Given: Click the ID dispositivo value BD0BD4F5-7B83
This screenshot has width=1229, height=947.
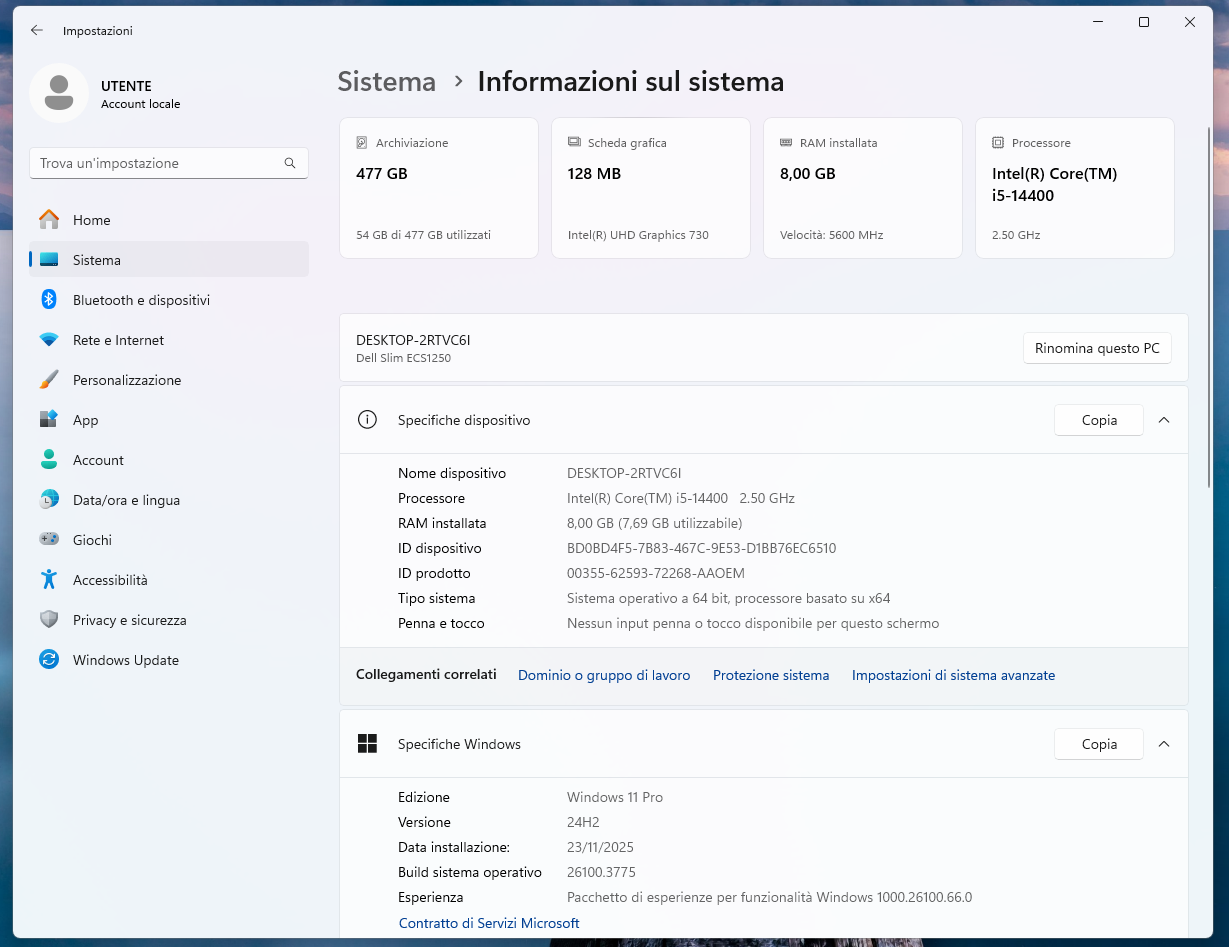Looking at the screenshot, I should tap(701, 548).
